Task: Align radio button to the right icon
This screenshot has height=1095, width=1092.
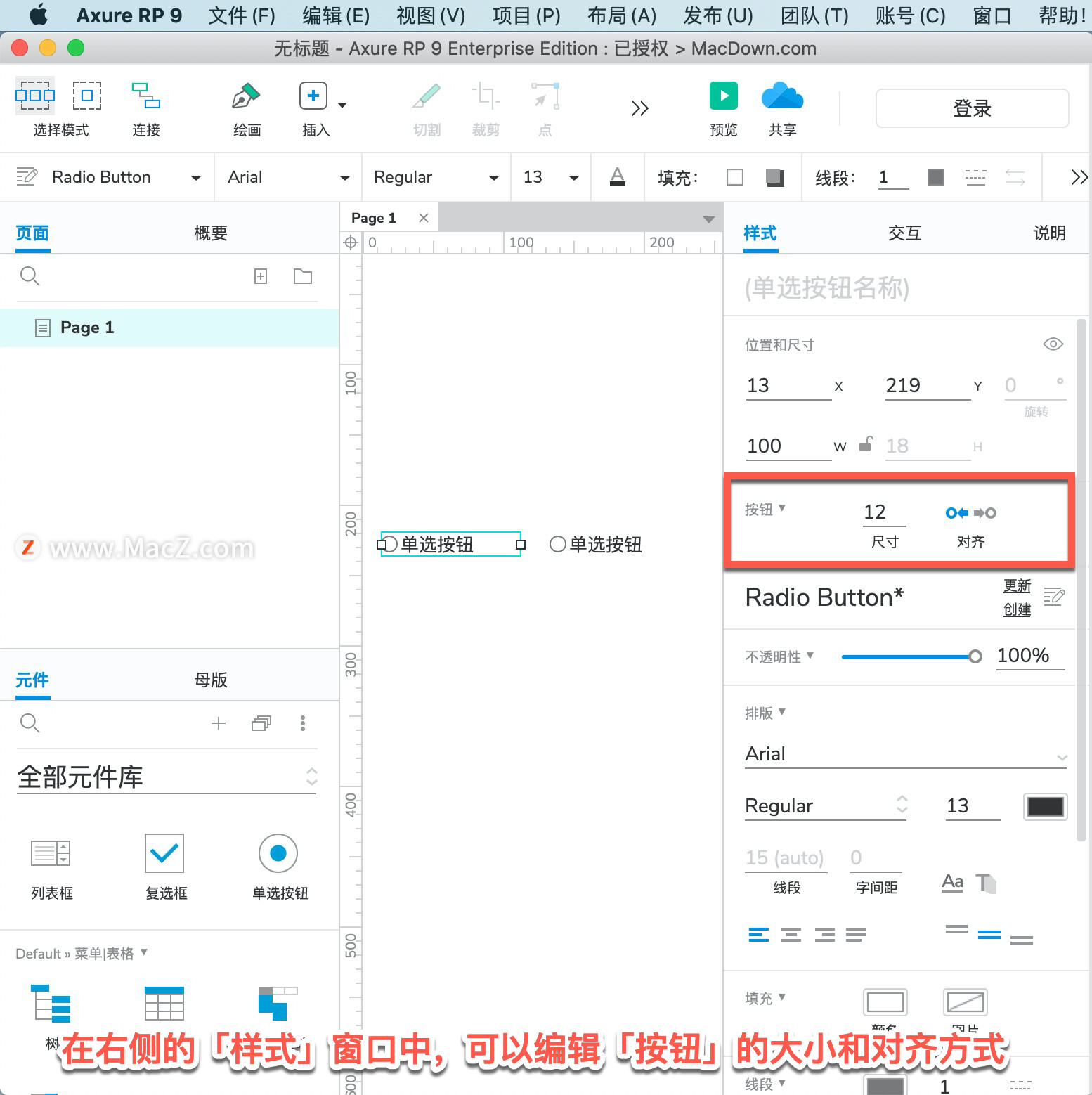Action: [x=985, y=513]
